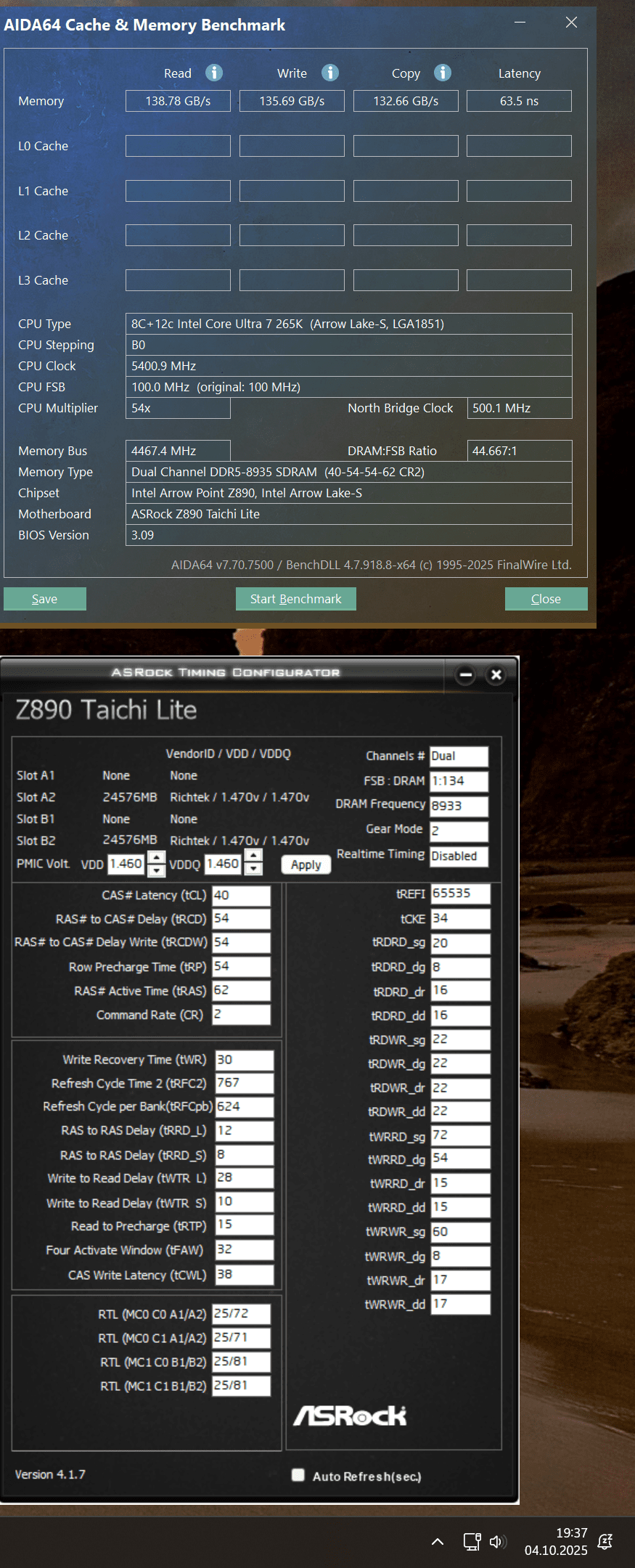Image resolution: width=635 pixels, height=1568 pixels.
Task: Click the tRRD_L field showing 12
Action: click(245, 1131)
